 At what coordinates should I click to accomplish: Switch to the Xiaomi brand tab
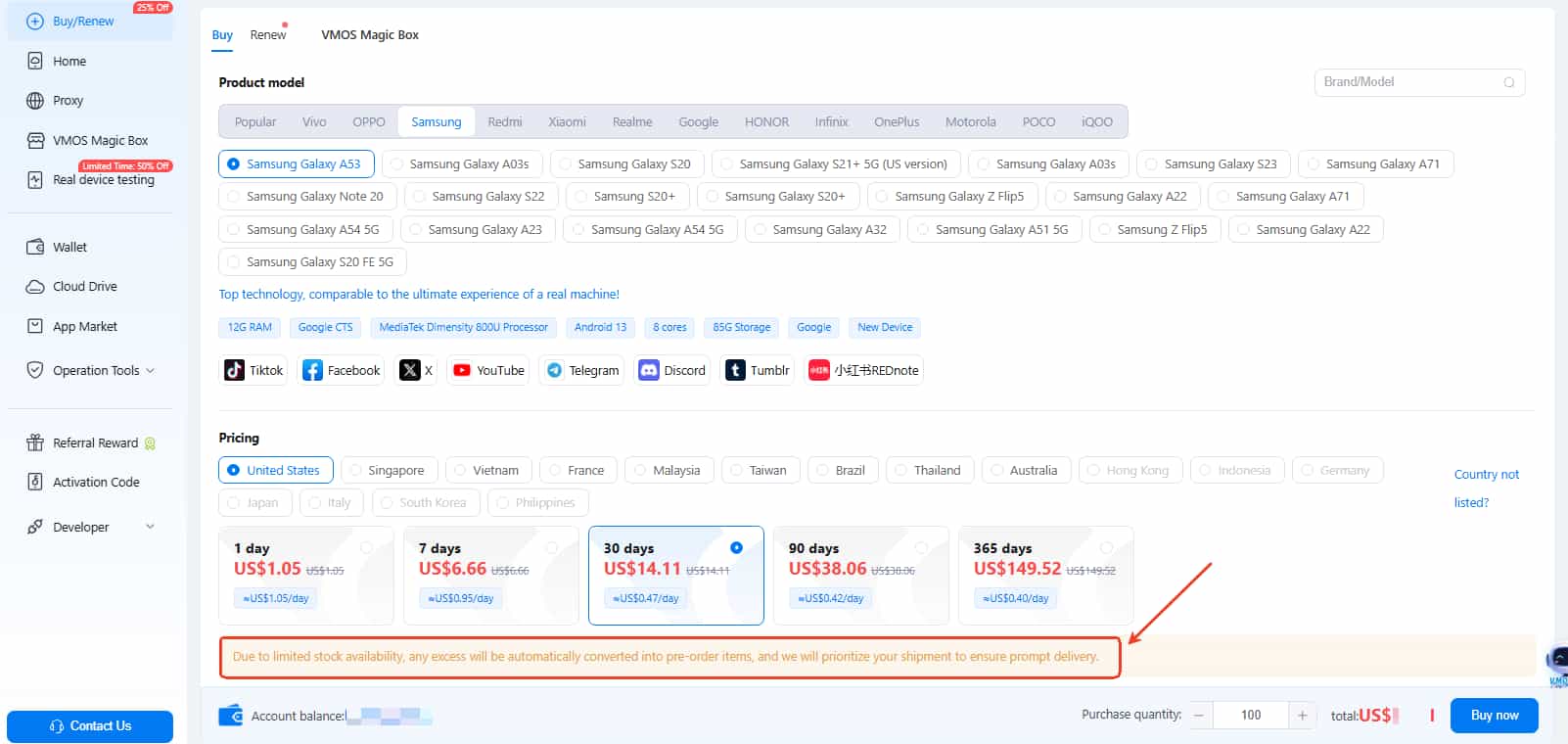click(x=567, y=122)
